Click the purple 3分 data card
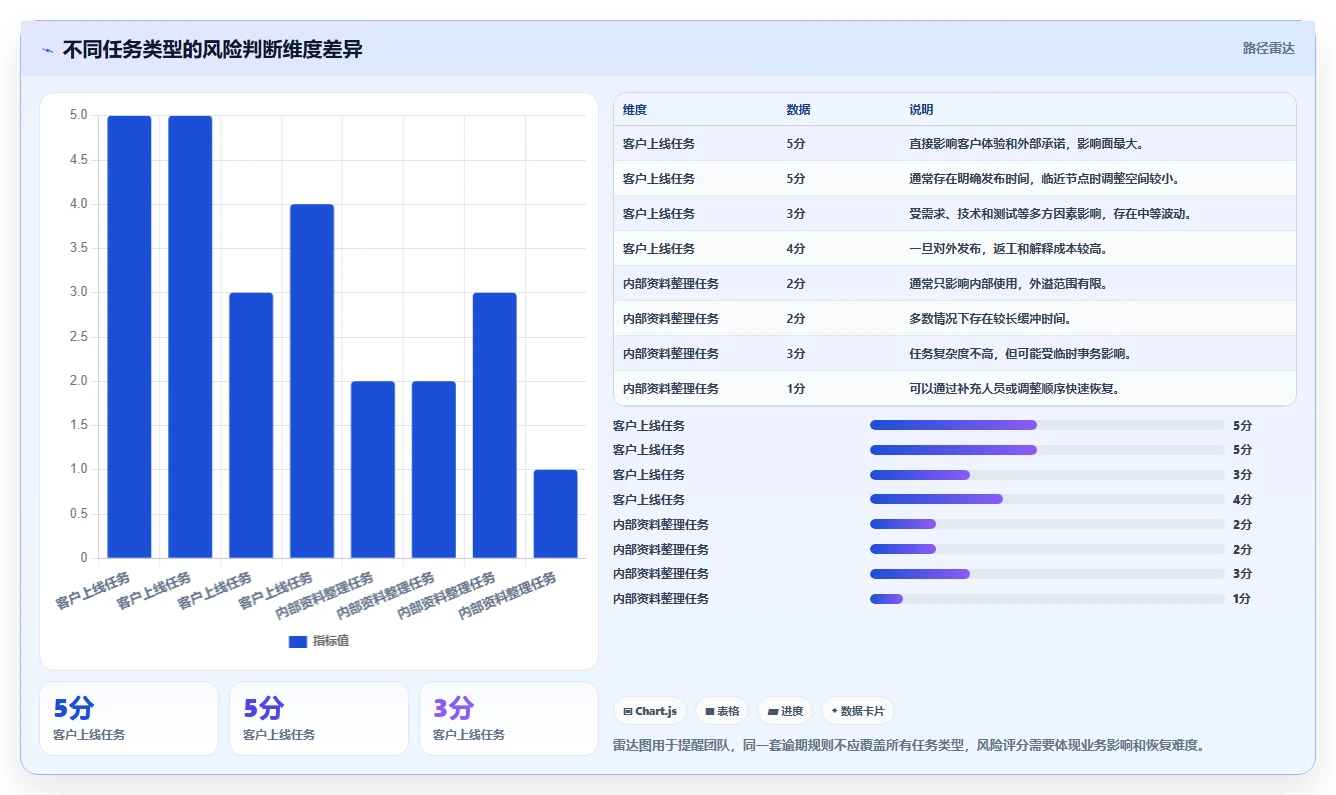The image size is (1336, 795). tap(508, 718)
